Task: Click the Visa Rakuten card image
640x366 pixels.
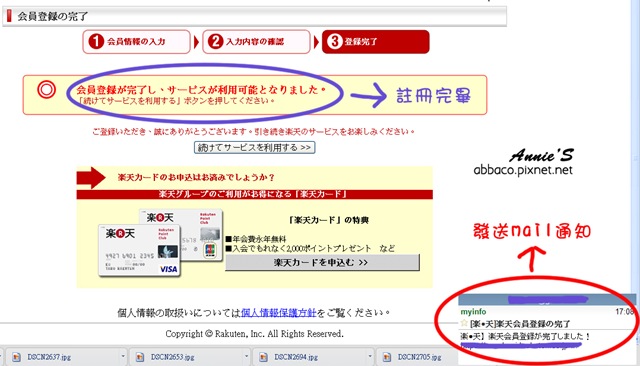Action: coord(140,251)
